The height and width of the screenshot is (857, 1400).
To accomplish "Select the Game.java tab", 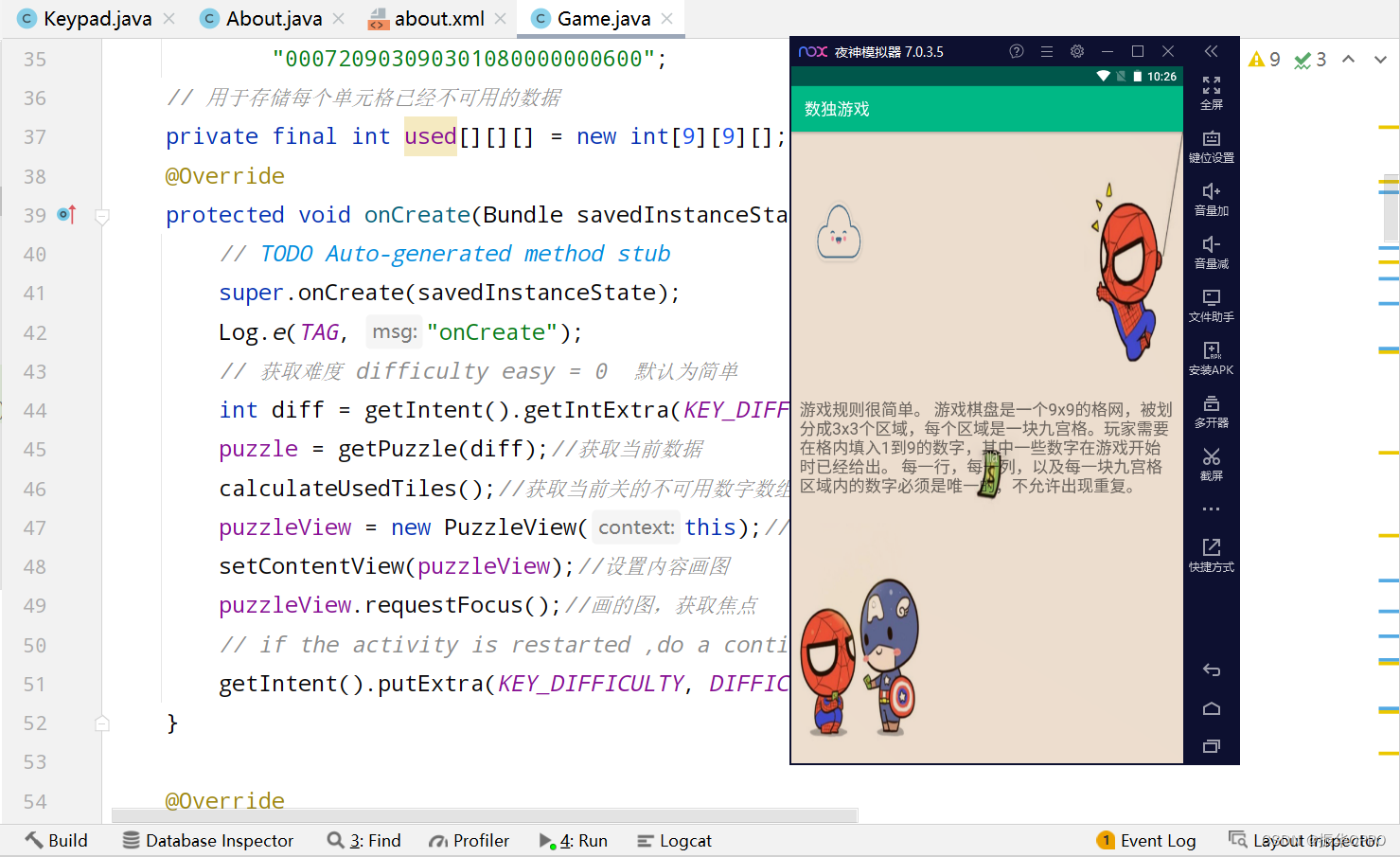I will (603, 19).
